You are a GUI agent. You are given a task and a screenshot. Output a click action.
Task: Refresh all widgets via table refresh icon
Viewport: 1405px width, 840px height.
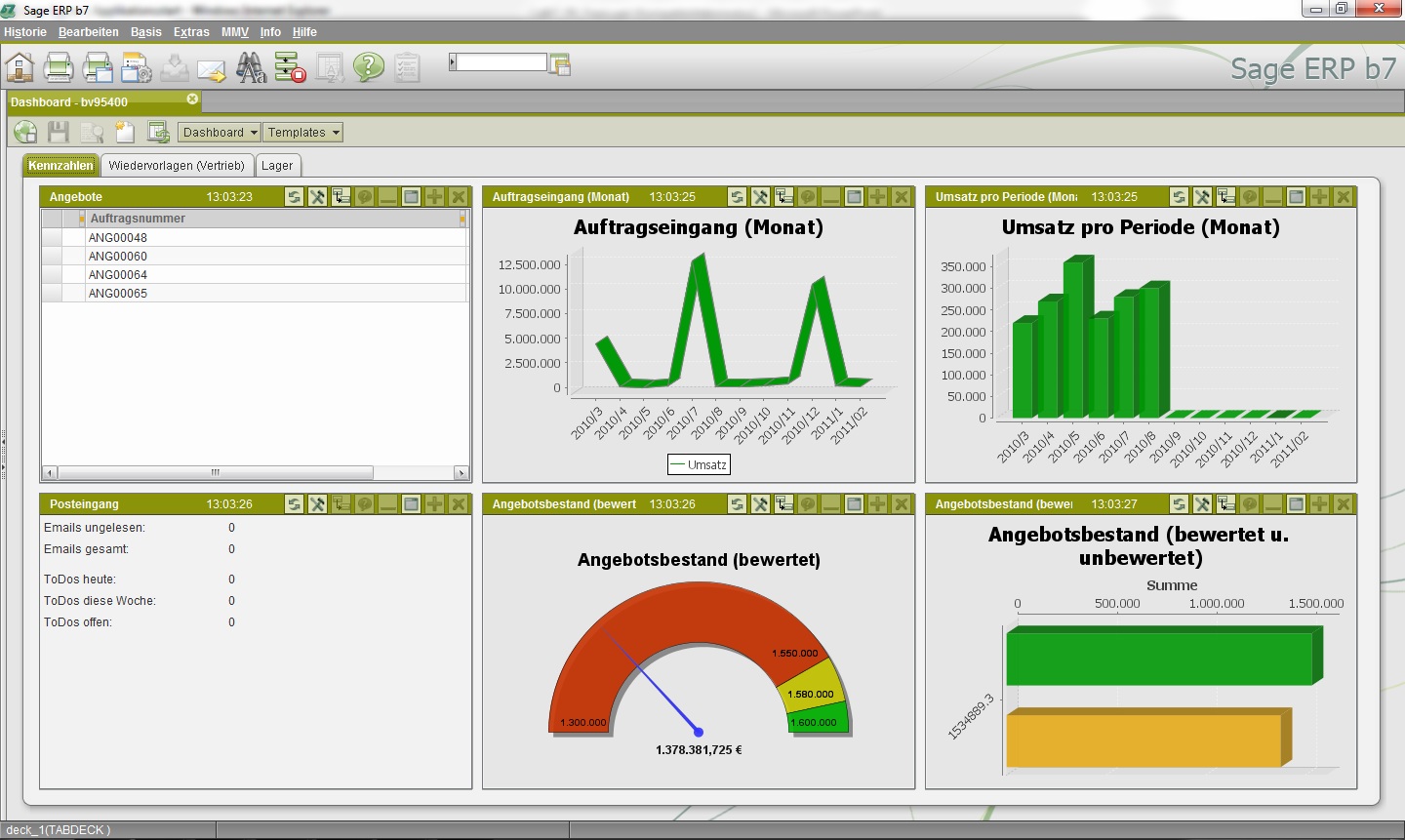[x=158, y=132]
